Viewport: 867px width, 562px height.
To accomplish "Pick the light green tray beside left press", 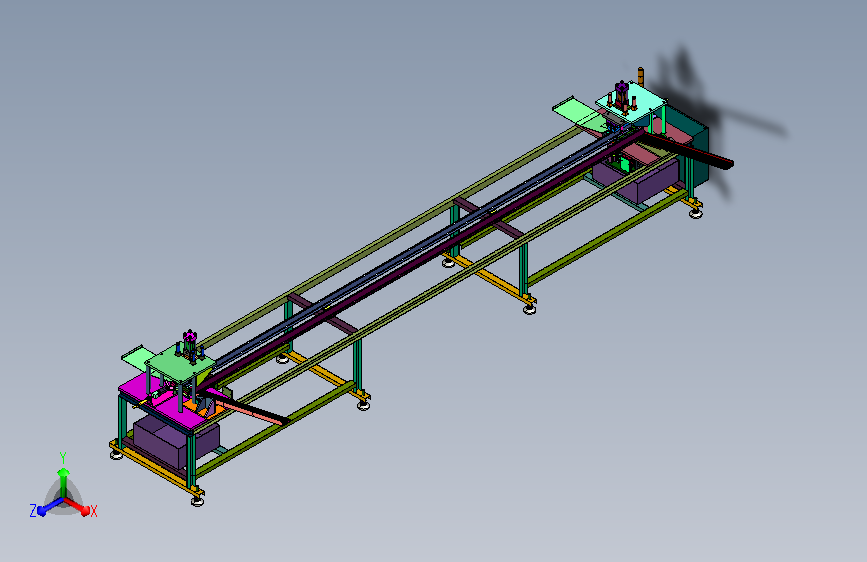I will pyautogui.click(x=137, y=356).
